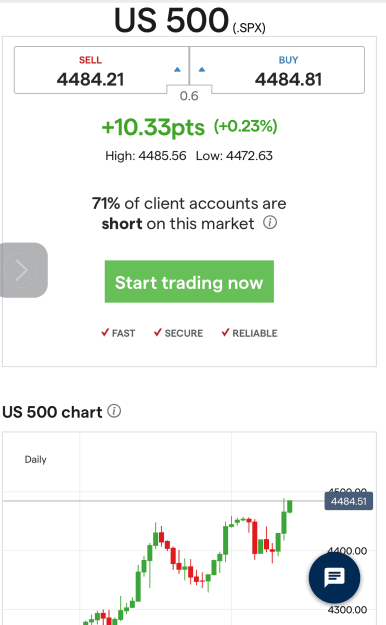Click the 4400.00 price axis label
386x625 pixels.
347,551
